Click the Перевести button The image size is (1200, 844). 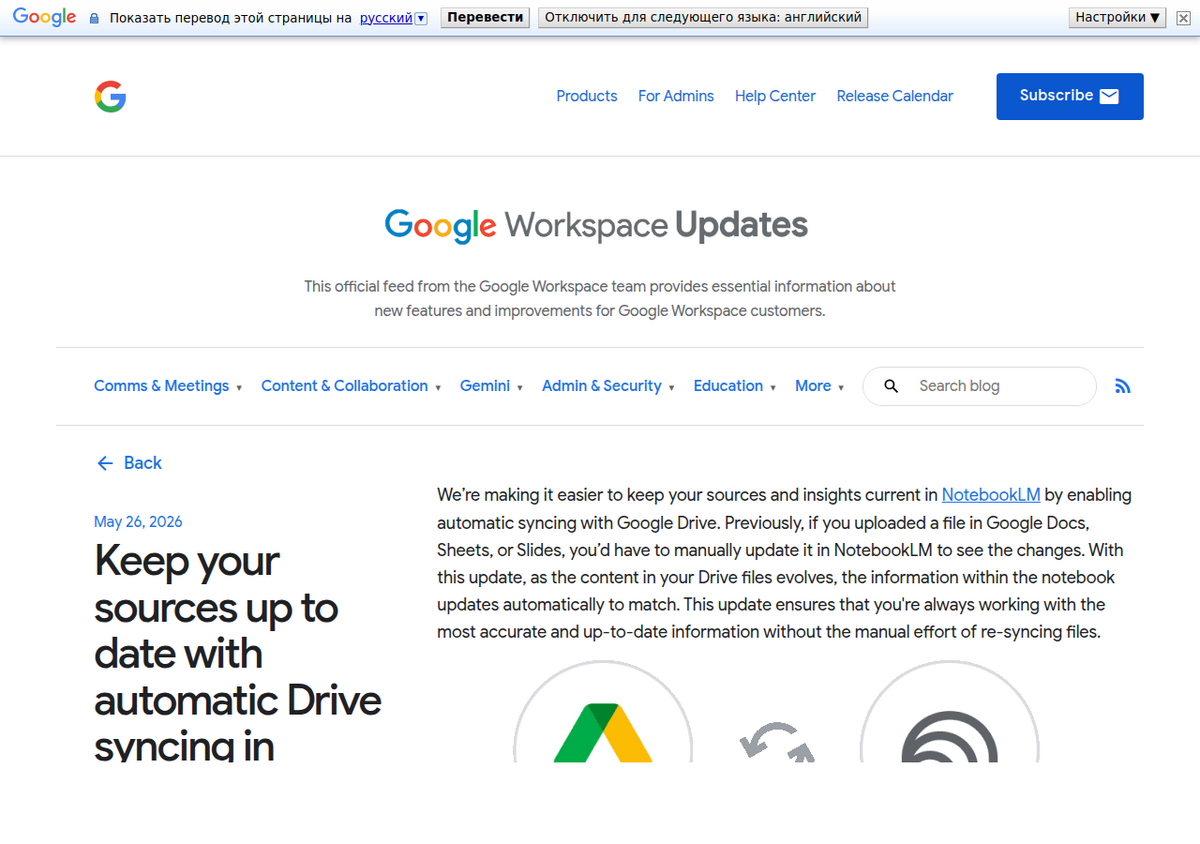point(485,18)
